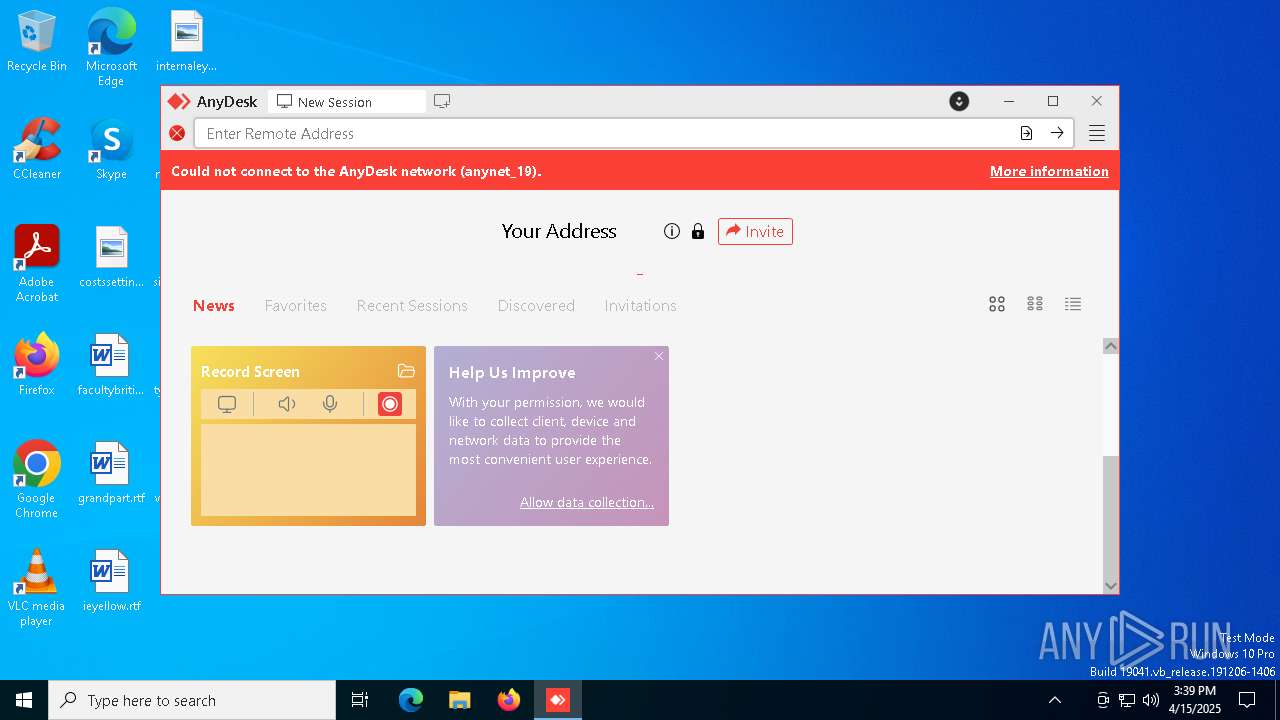Open the taskbar clock and calendar
Screen dimensions: 1280x720
pos(1195,700)
